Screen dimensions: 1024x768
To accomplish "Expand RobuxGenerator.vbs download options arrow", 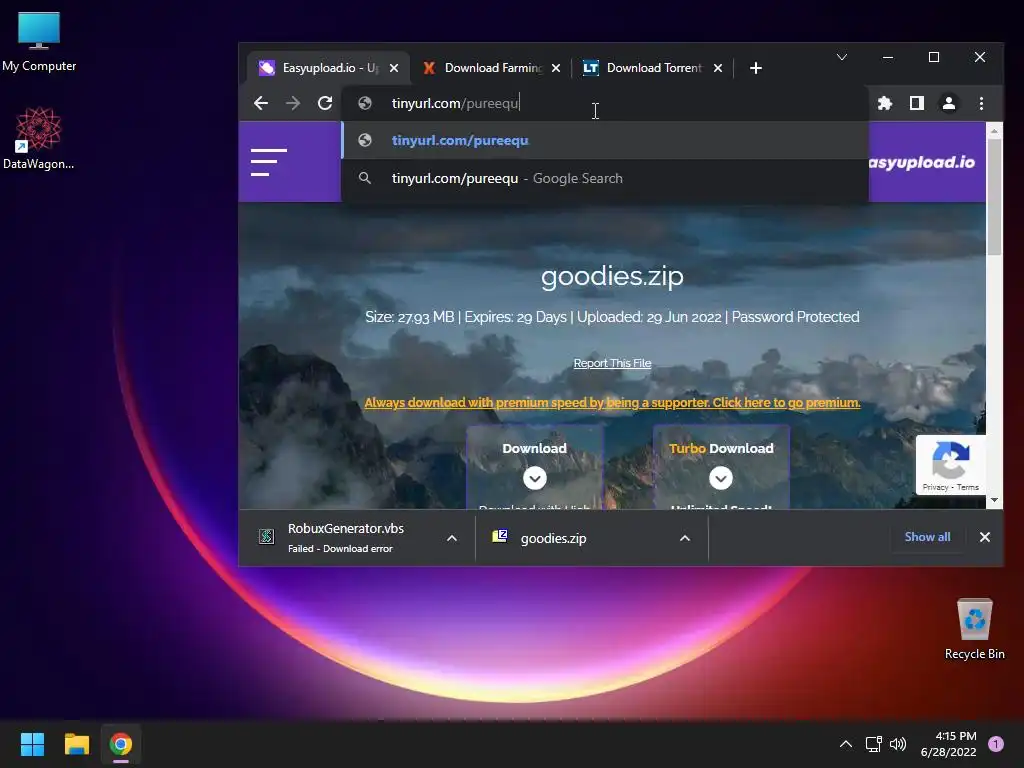I will 452,538.
